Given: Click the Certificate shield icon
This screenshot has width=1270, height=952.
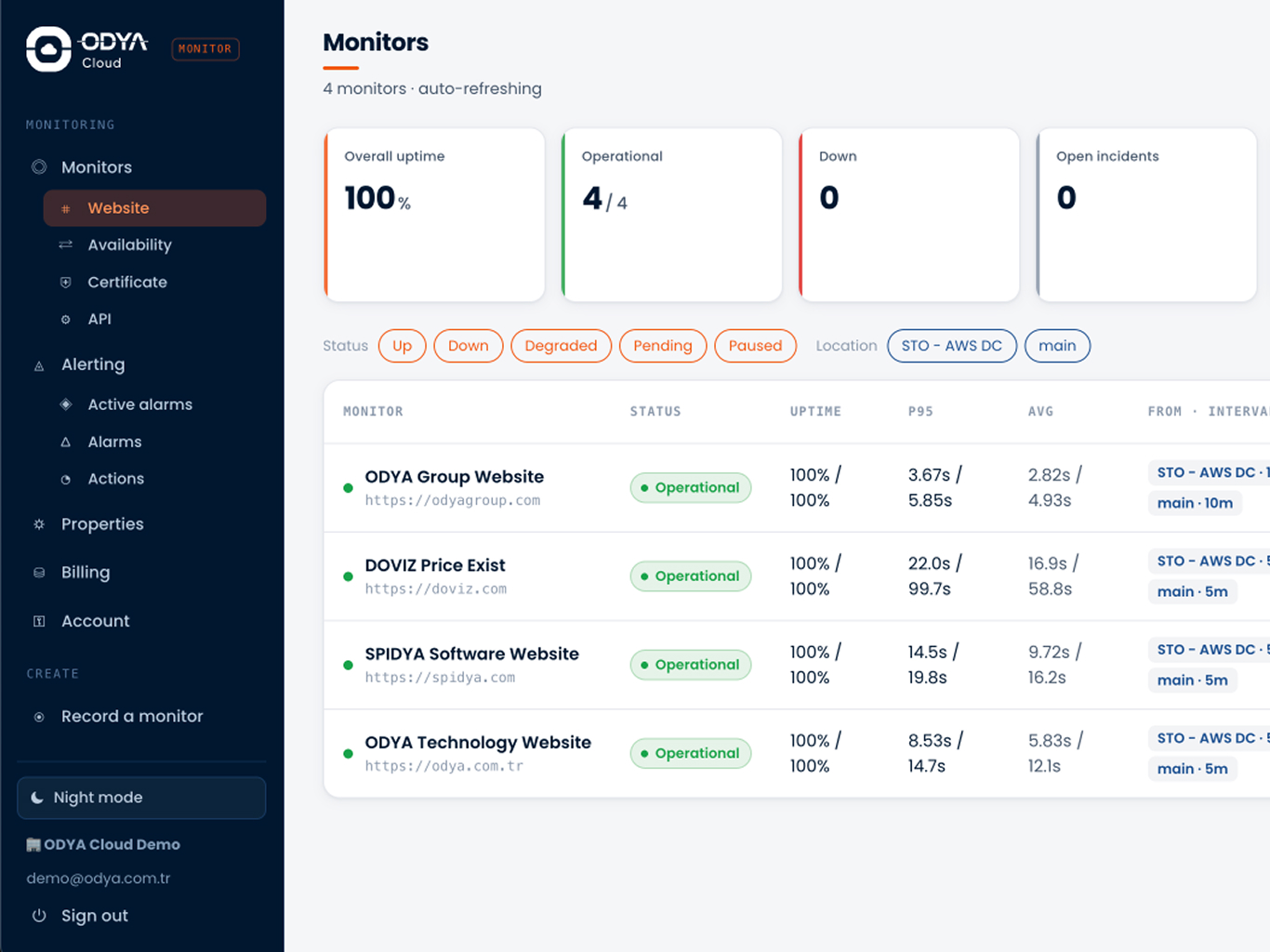Looking at the screenshot, I should pyautogui.click(x=65, y=282).
